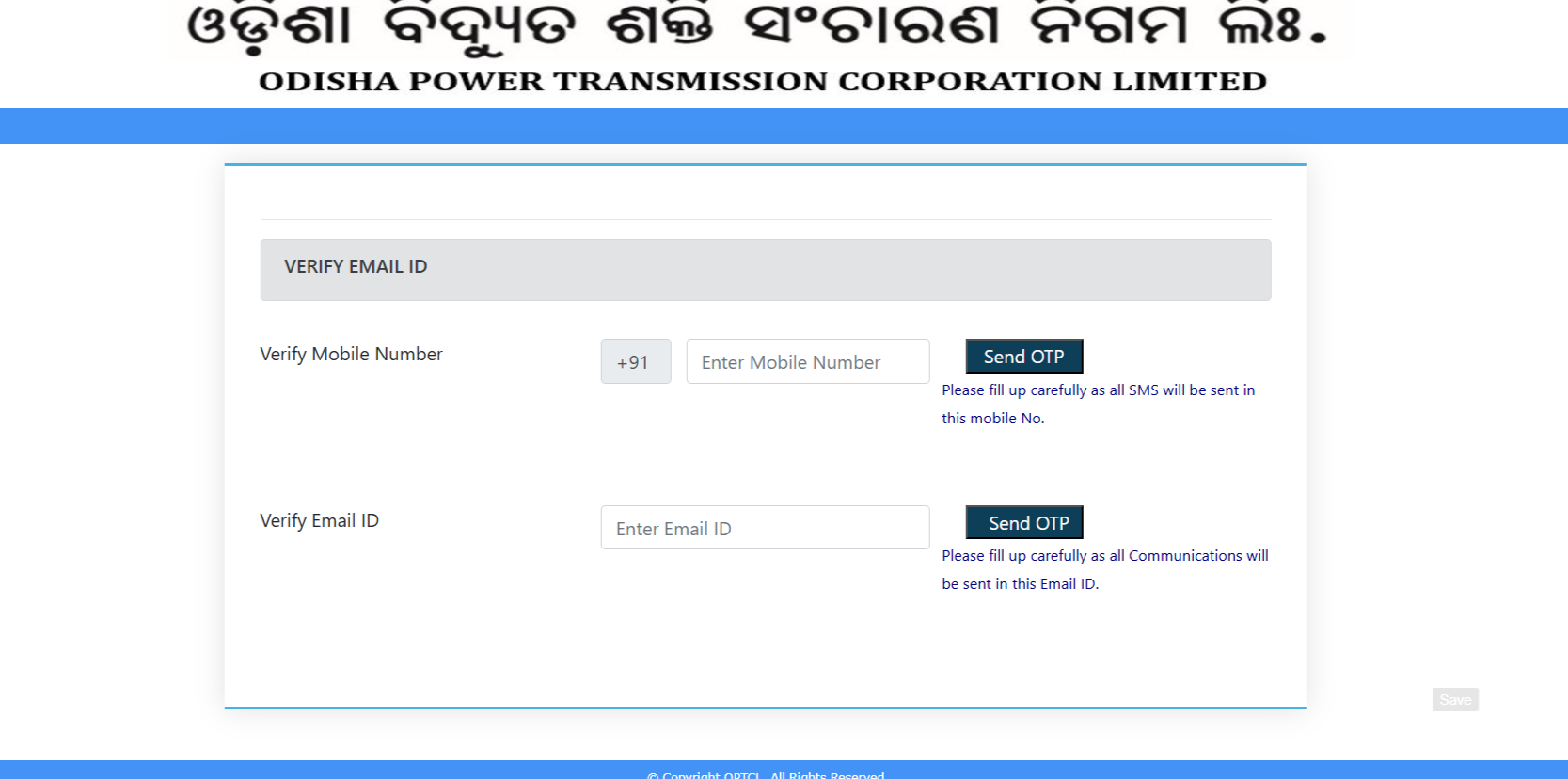Click the Verify Email ID field label
Screen dimensions: 1568x779
point(319,521)
